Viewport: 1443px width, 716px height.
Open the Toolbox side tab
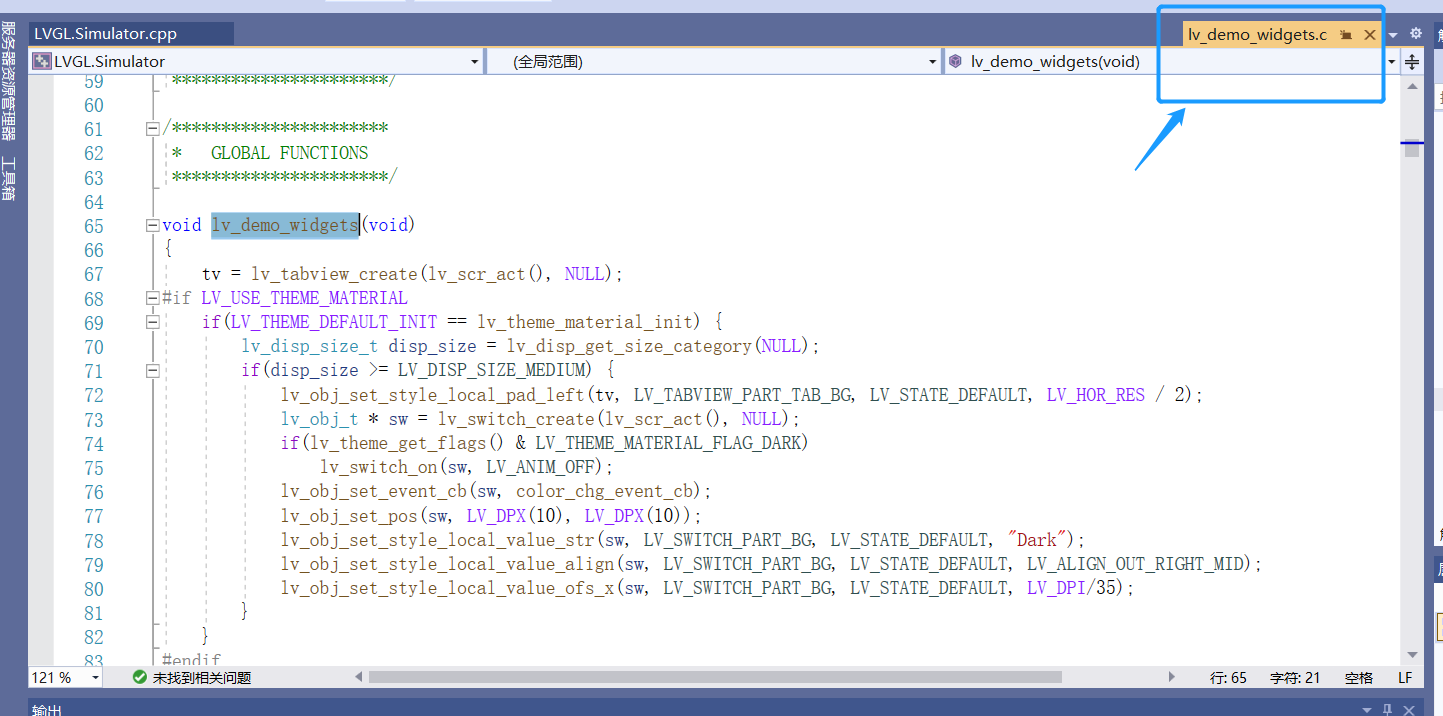click(x=8, y=178)
